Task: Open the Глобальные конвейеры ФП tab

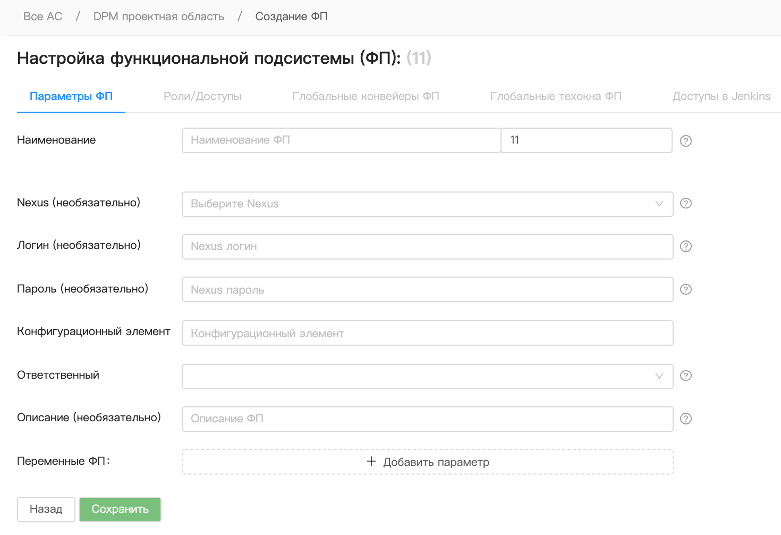Action: tap(365, 97)
